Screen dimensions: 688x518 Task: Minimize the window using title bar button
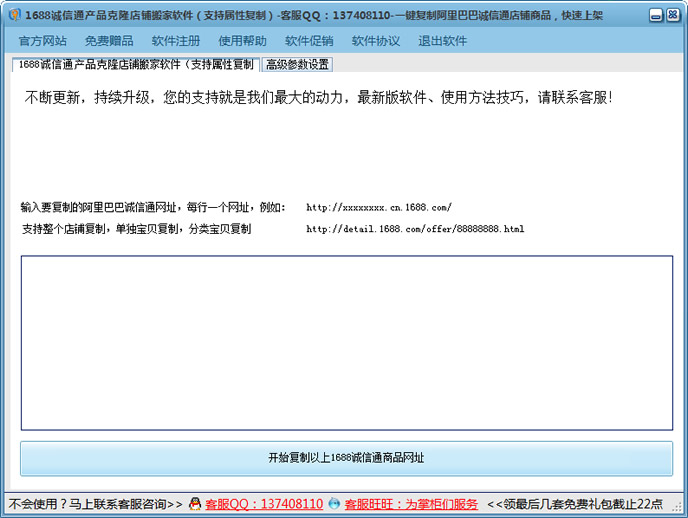[x=656, y=15]
